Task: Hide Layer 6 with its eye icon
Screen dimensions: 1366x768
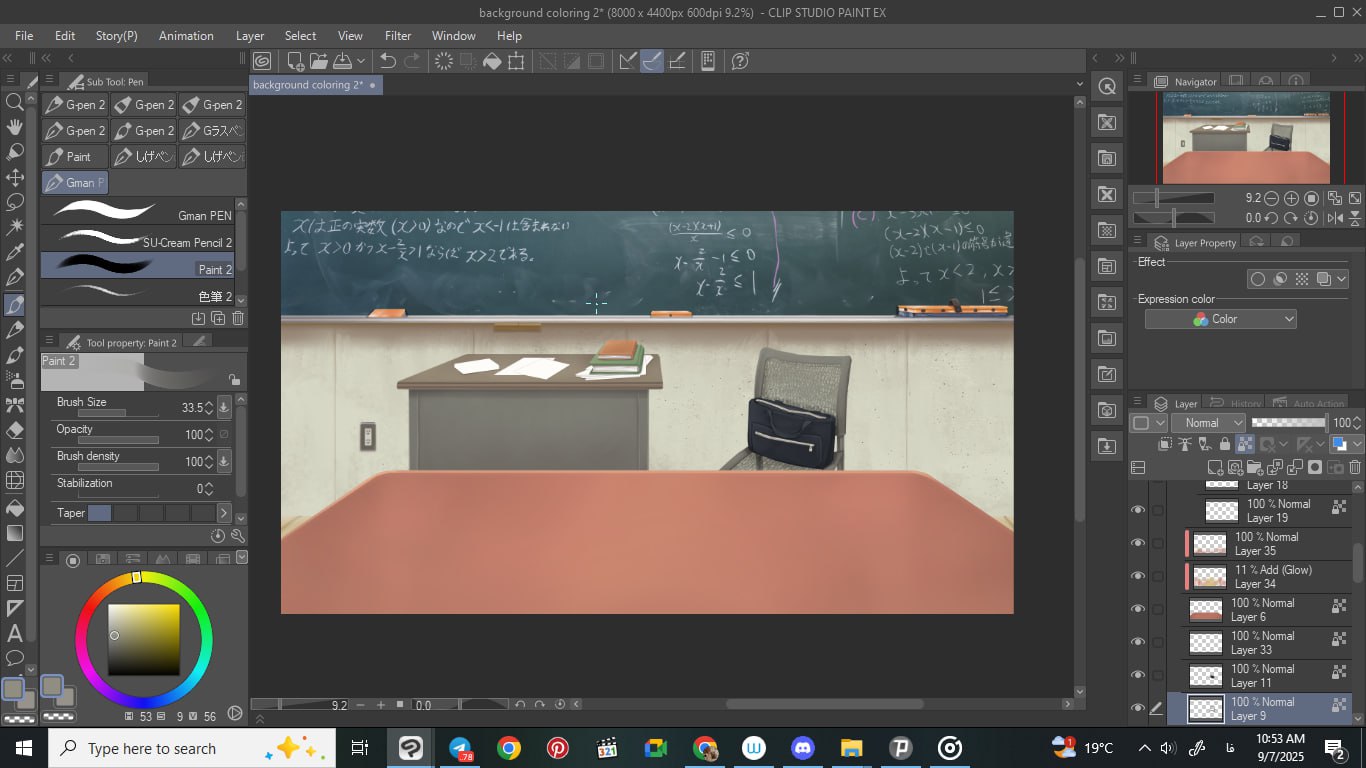Action: (x=1137, y=609)
